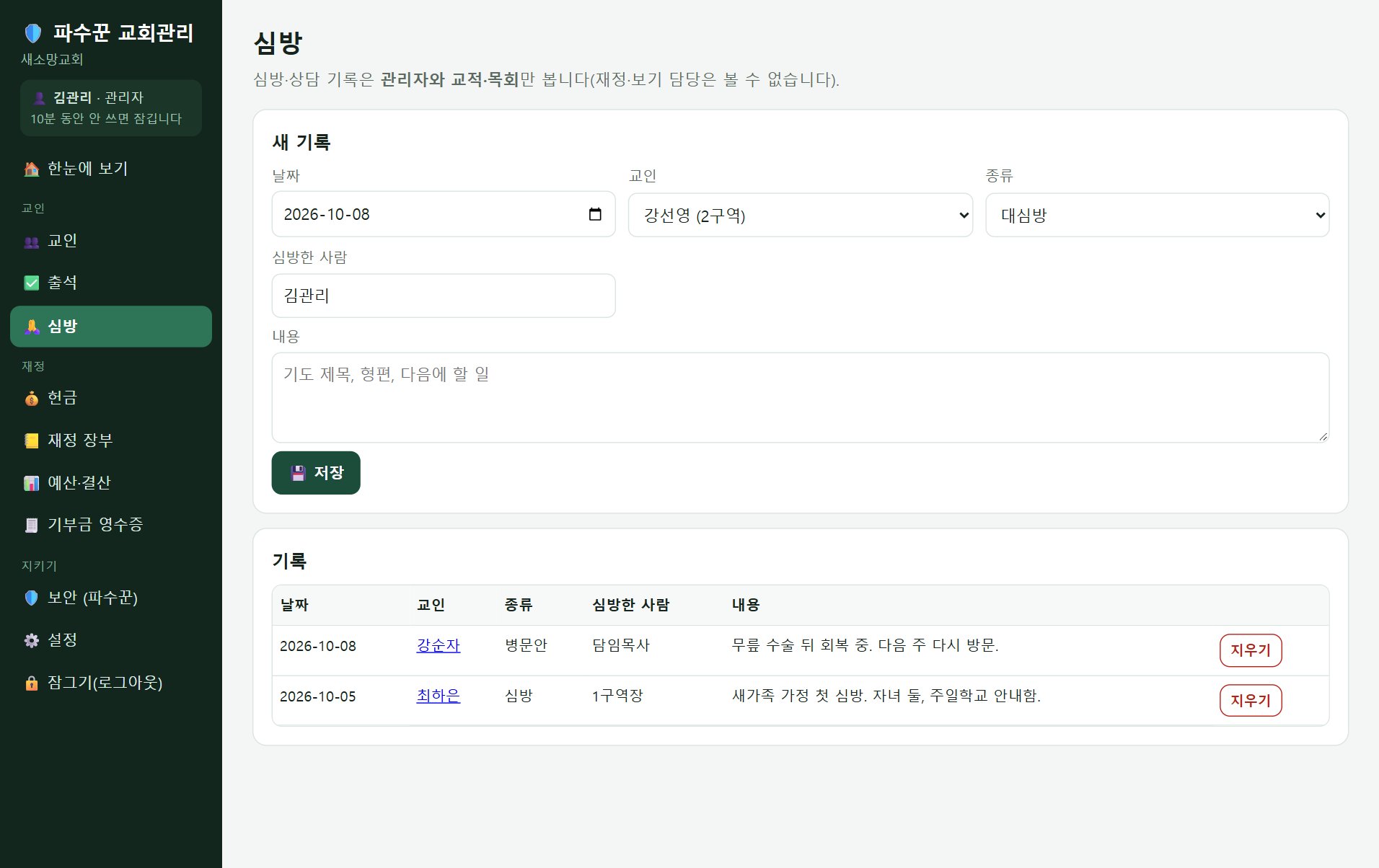Click the ledger icon for 재정 장부

tap(32, 440)
